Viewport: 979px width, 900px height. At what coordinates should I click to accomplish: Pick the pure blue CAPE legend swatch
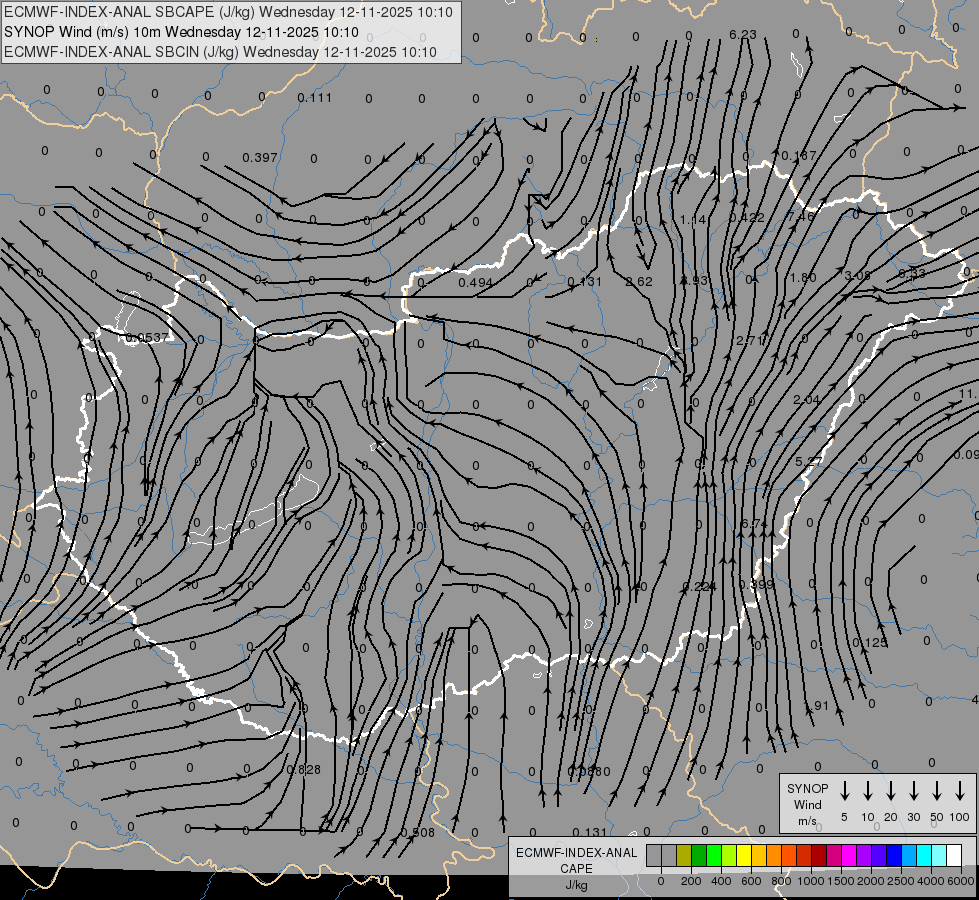pyautogui.click(x=894, y=855)
